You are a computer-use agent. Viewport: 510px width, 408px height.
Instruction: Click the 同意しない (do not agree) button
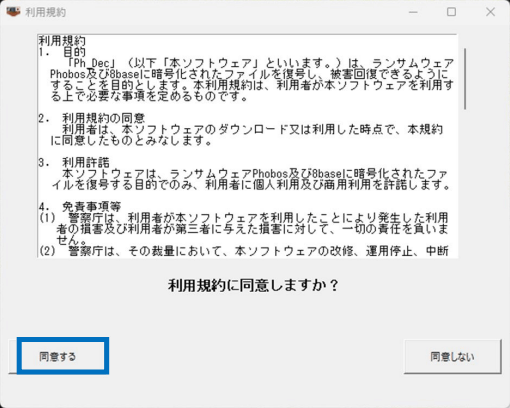pos(452,356)
